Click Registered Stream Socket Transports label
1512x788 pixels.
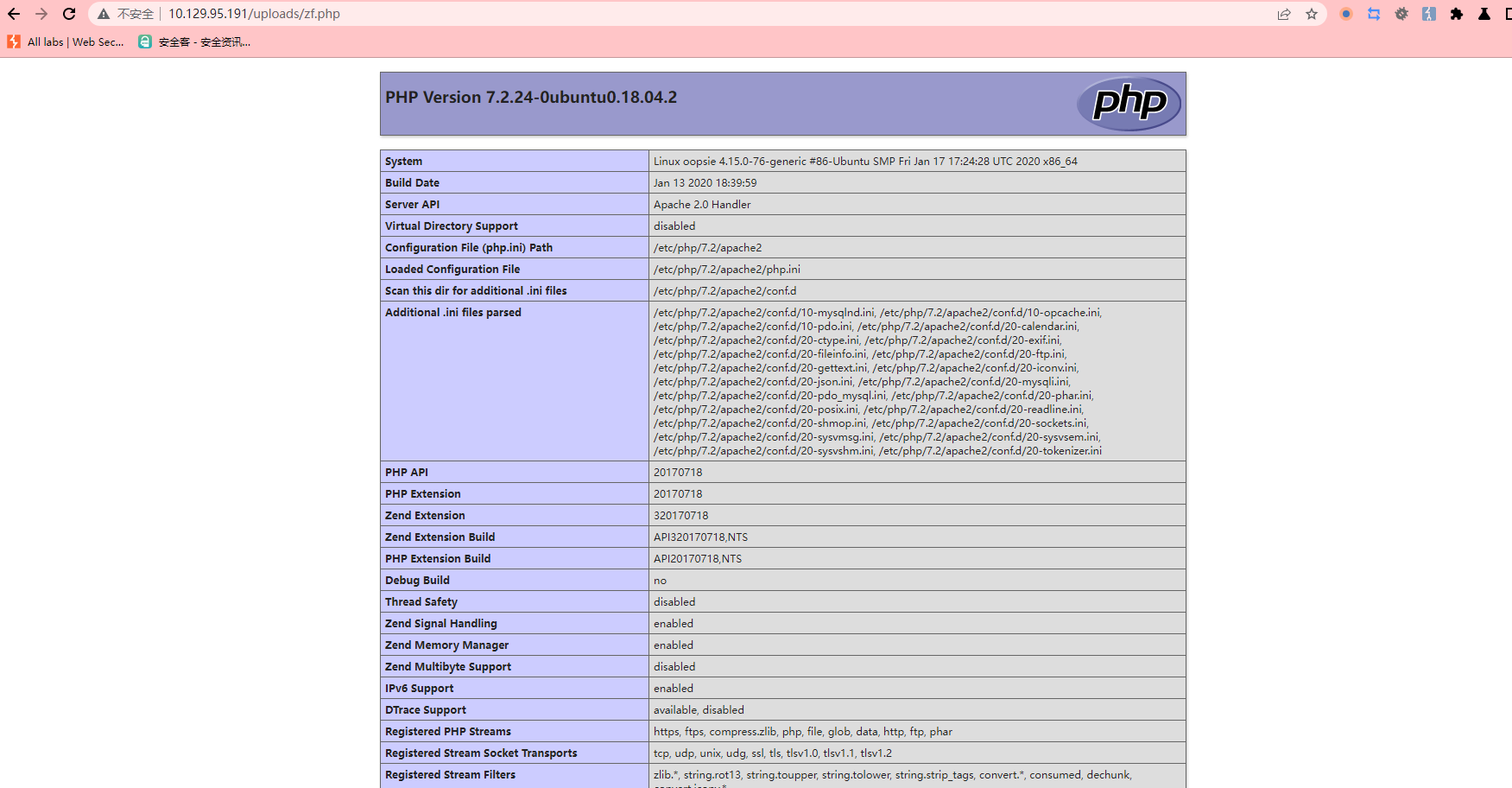pos(481,753)
